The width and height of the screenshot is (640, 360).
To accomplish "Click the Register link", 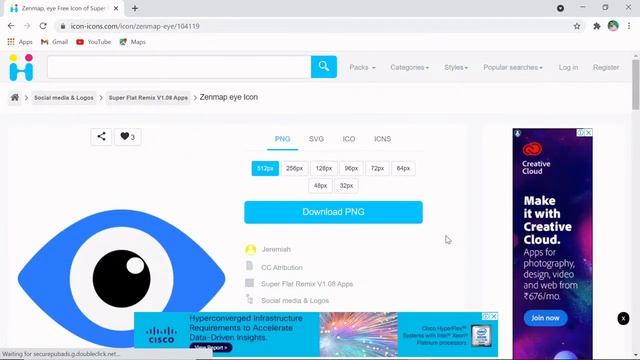I will 606,67.
